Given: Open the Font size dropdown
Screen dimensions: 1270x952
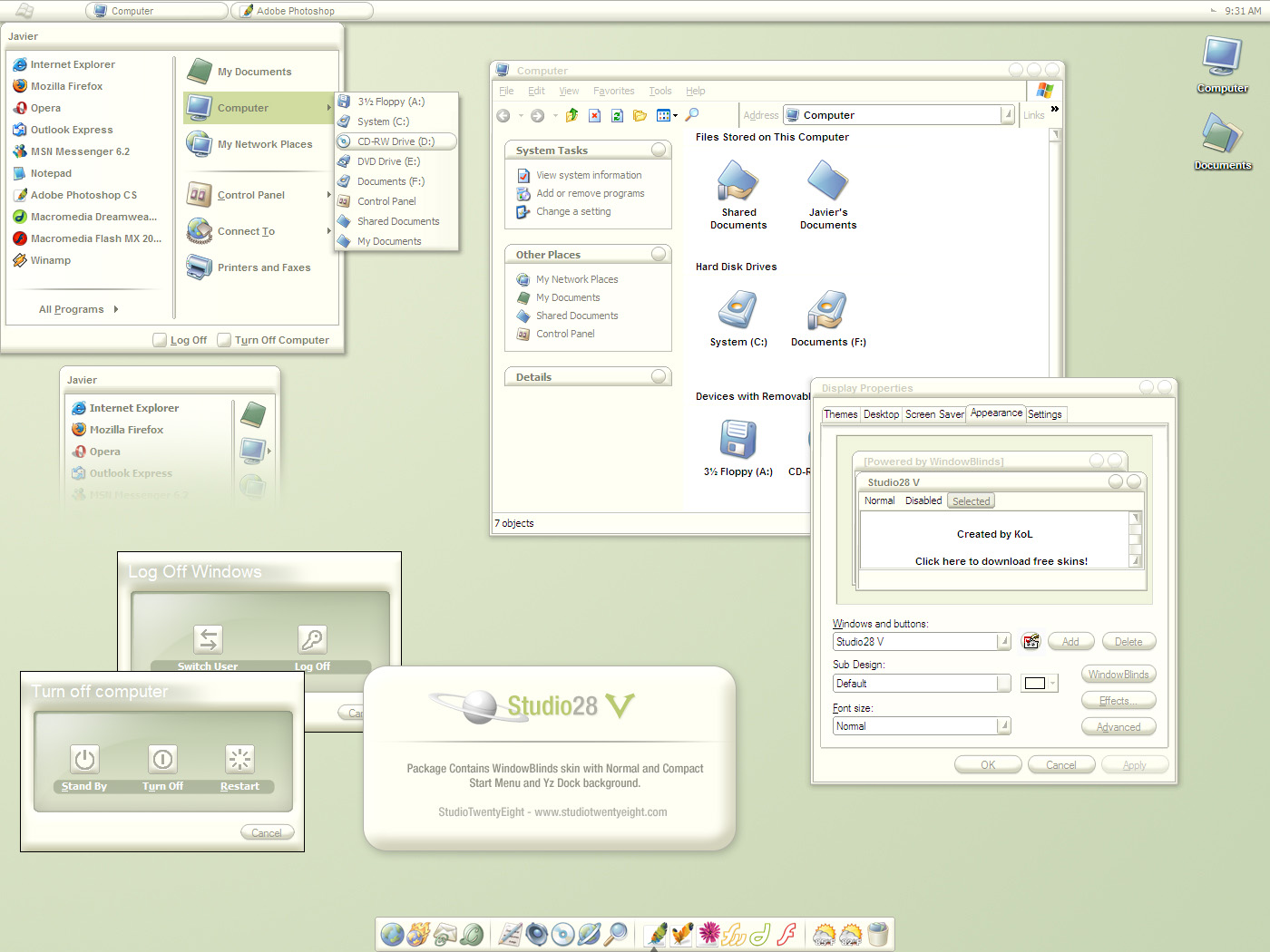Looking at the screenshot, I should coord(1003,726).
